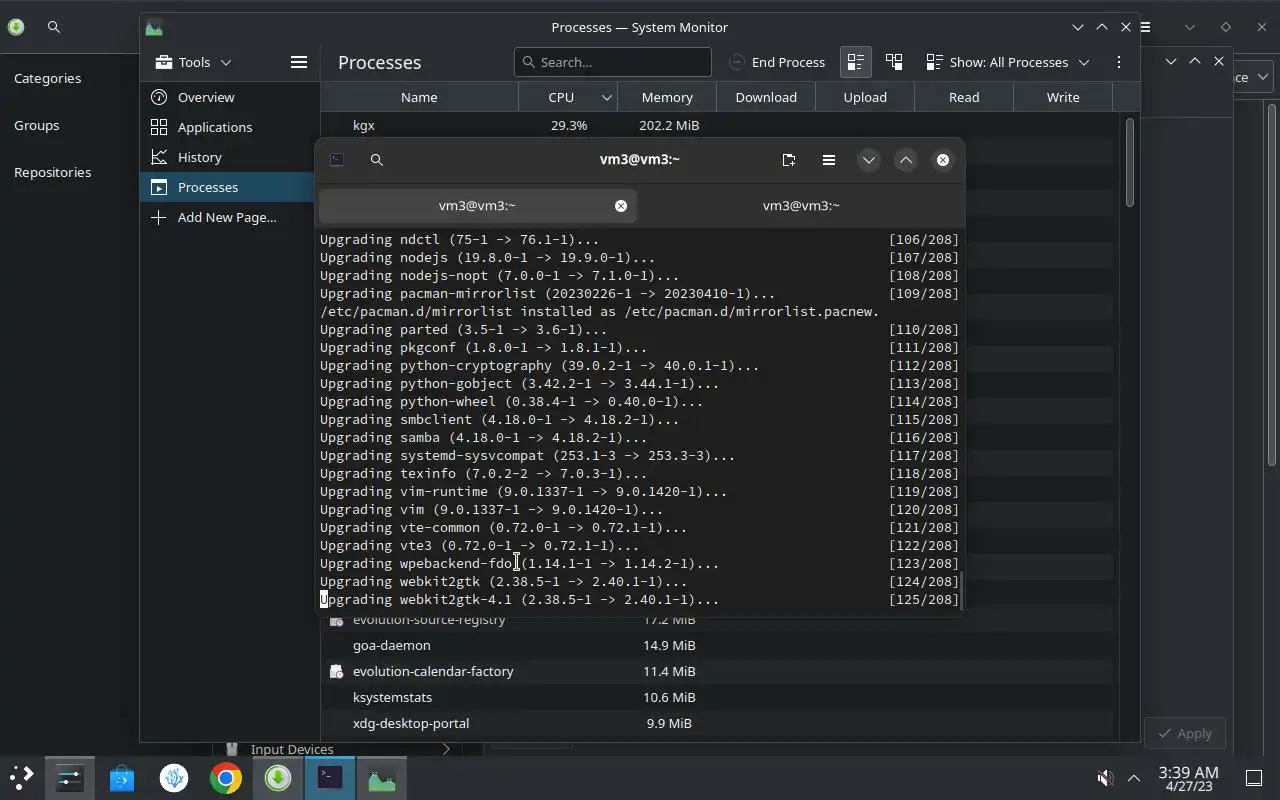This screenshot has width=1280, height=800.
Task: Sort by the Download column header
Action: pos(766,97)
